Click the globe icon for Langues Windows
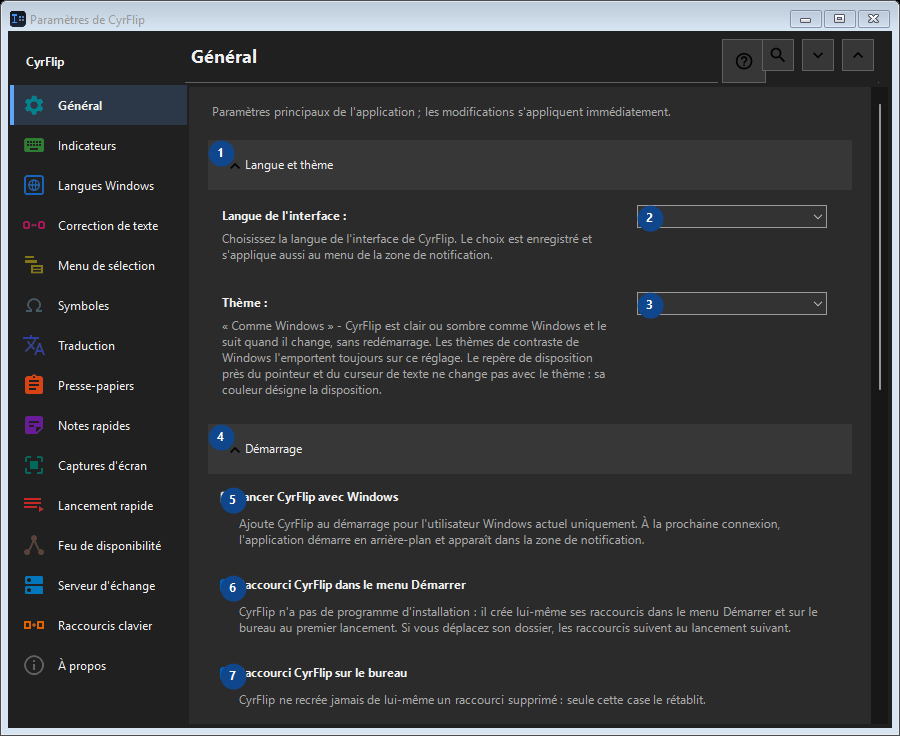The width and height of the screenshot is (900, 736). [34, 185]
